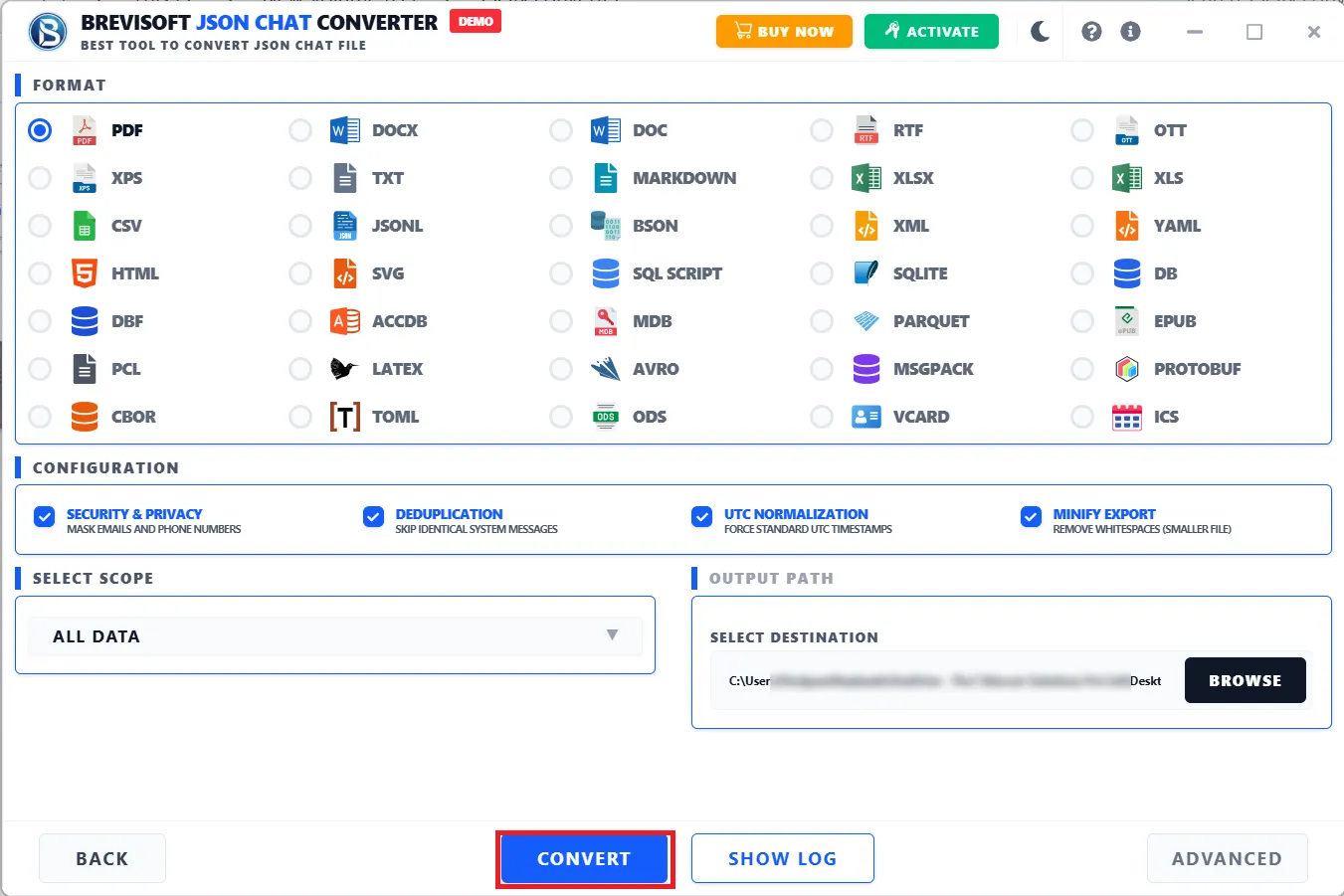Click the PARQUET icon
Screen dimensions: 1344x896
coord(866,321)
